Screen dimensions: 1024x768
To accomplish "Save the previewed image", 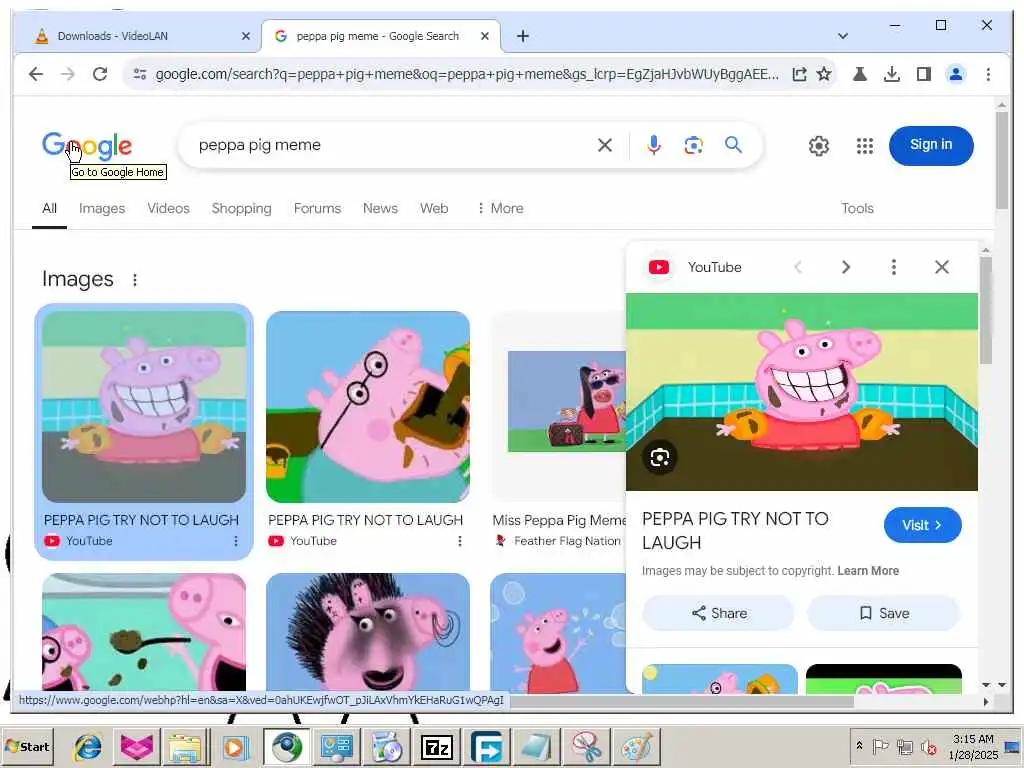I will pyautogui.click(x=884, y=613).
